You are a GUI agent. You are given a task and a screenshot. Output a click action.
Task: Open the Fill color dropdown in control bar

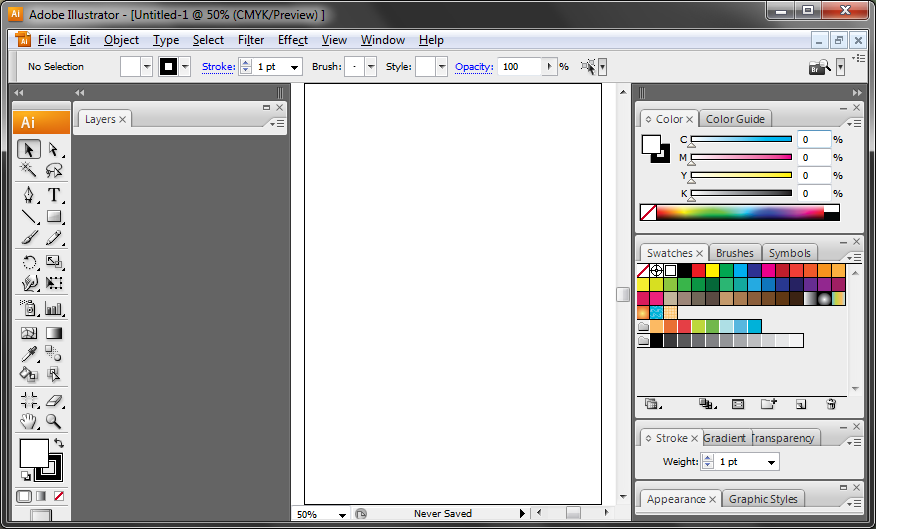point(147,66)
